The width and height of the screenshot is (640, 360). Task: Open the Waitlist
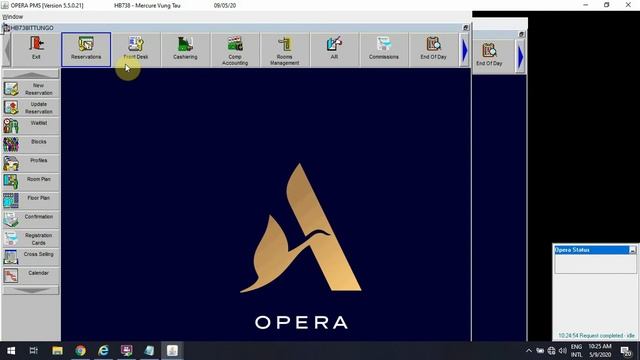point(31,127)
